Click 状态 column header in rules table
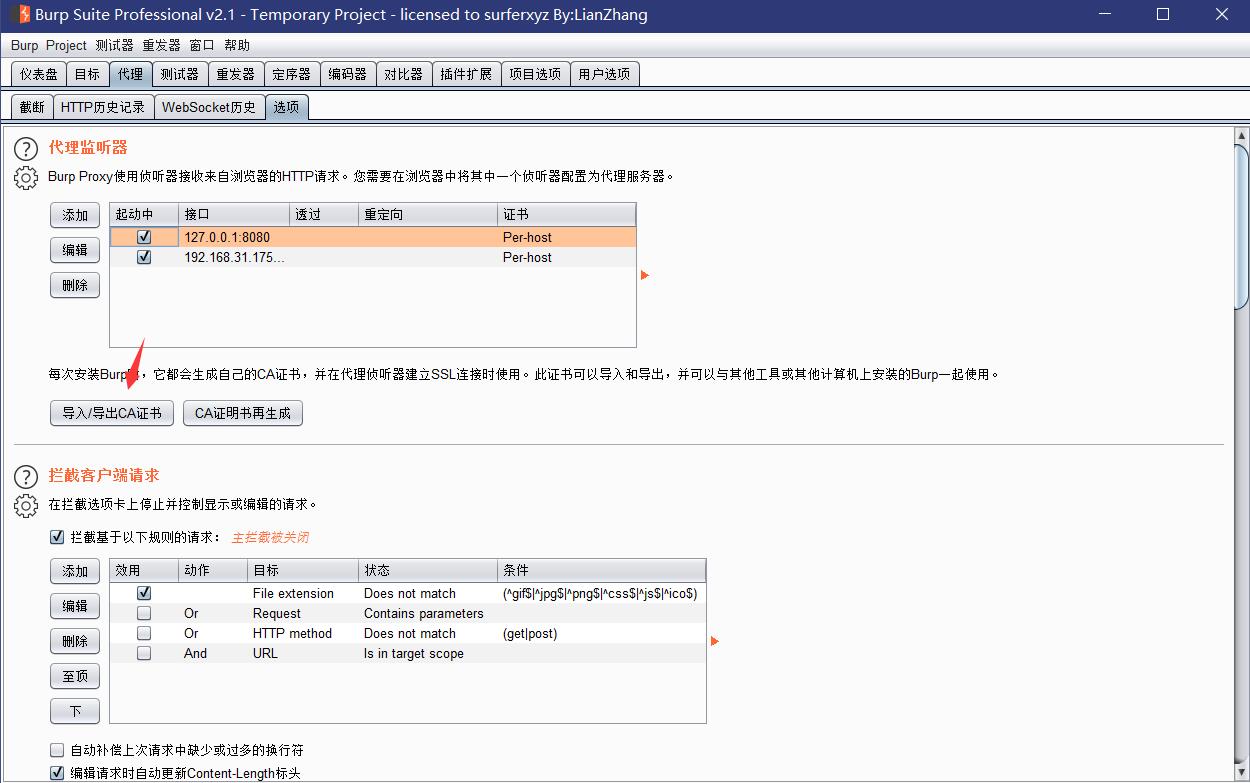 tap(428, 570)
